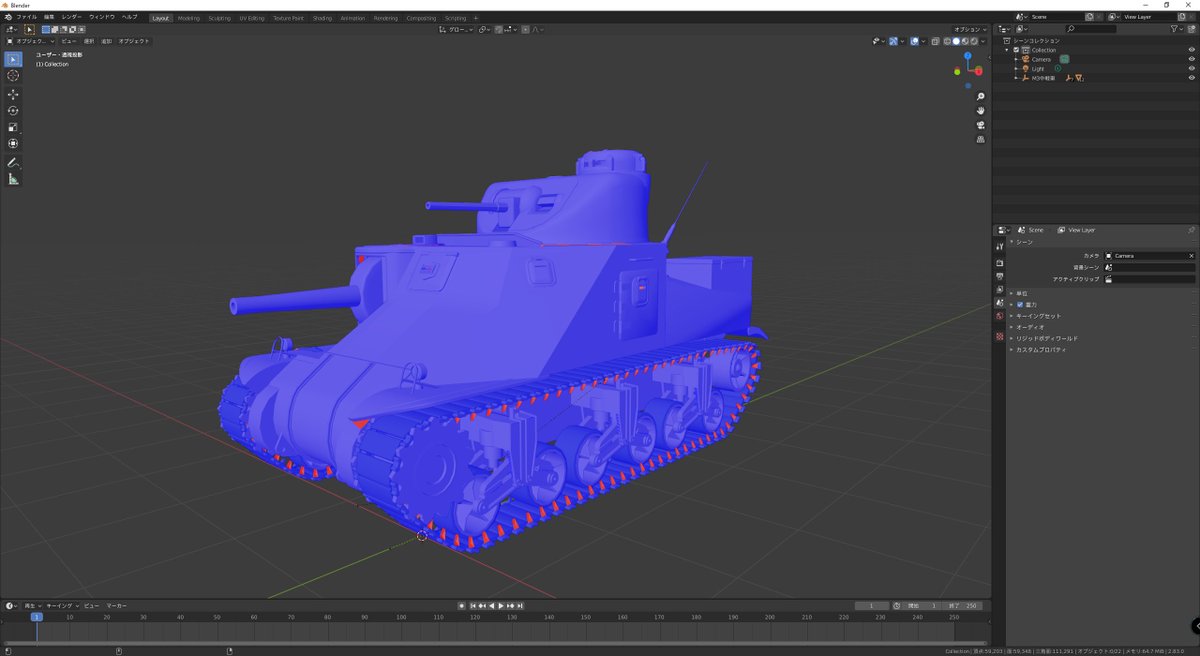
Task: Activate the 3D Cursor tool
Action: pyautogui.click(x=13, y=76)
